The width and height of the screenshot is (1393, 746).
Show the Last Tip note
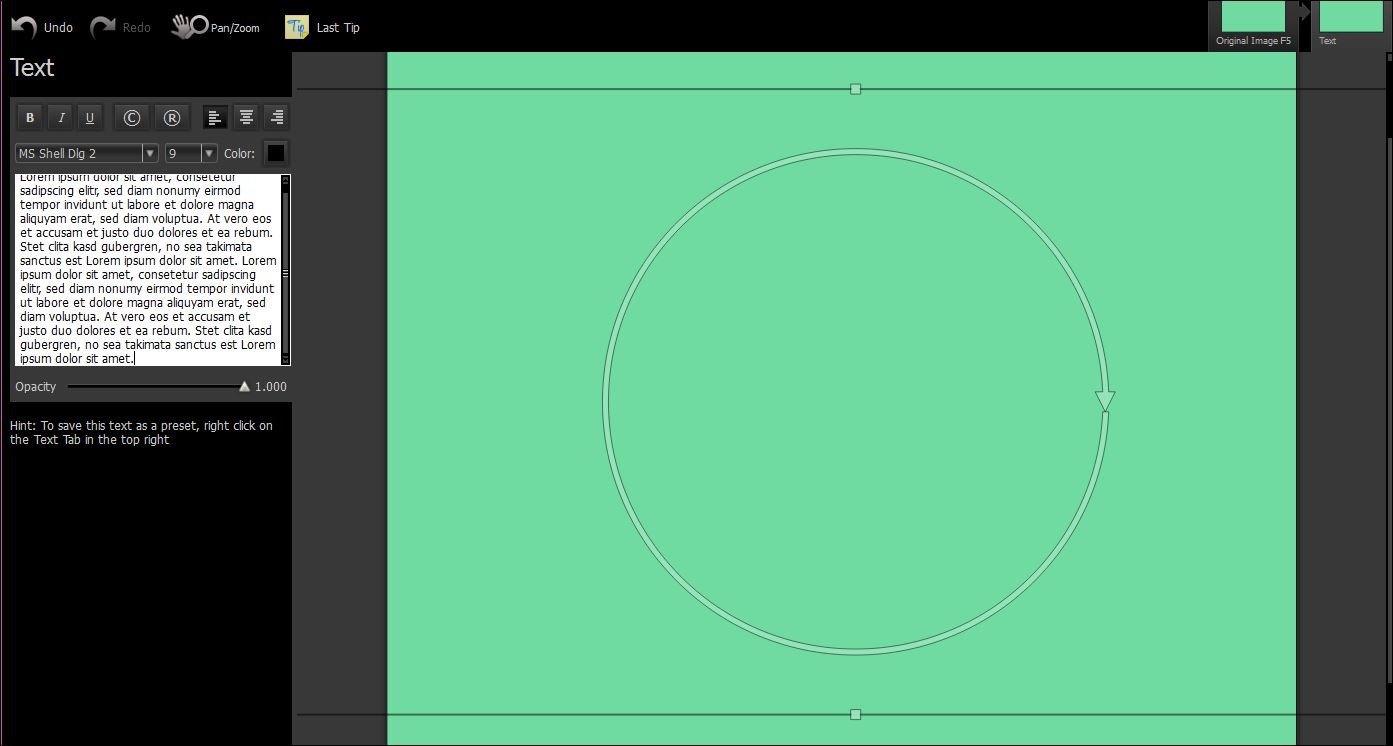tap(296, 27)
